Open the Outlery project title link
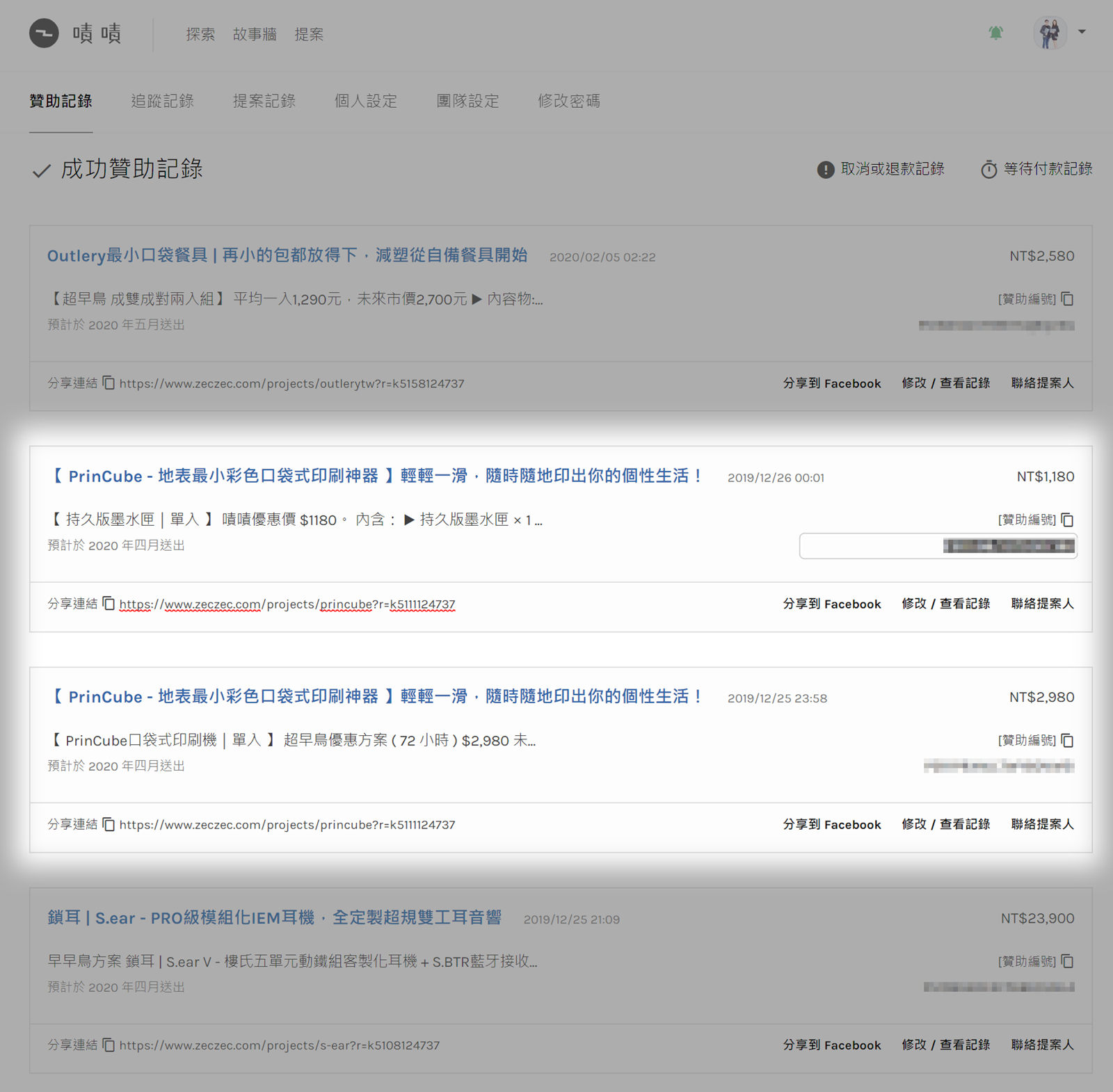This screenshot has height=1092, width=1113. [287, 255]
